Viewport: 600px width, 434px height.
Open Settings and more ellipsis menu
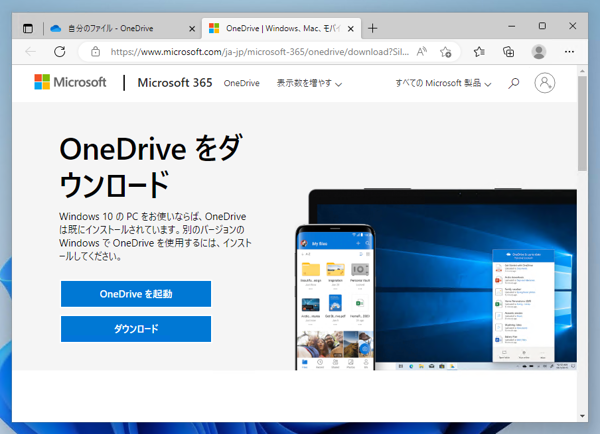pyautogui.click(x=569, y=52)
